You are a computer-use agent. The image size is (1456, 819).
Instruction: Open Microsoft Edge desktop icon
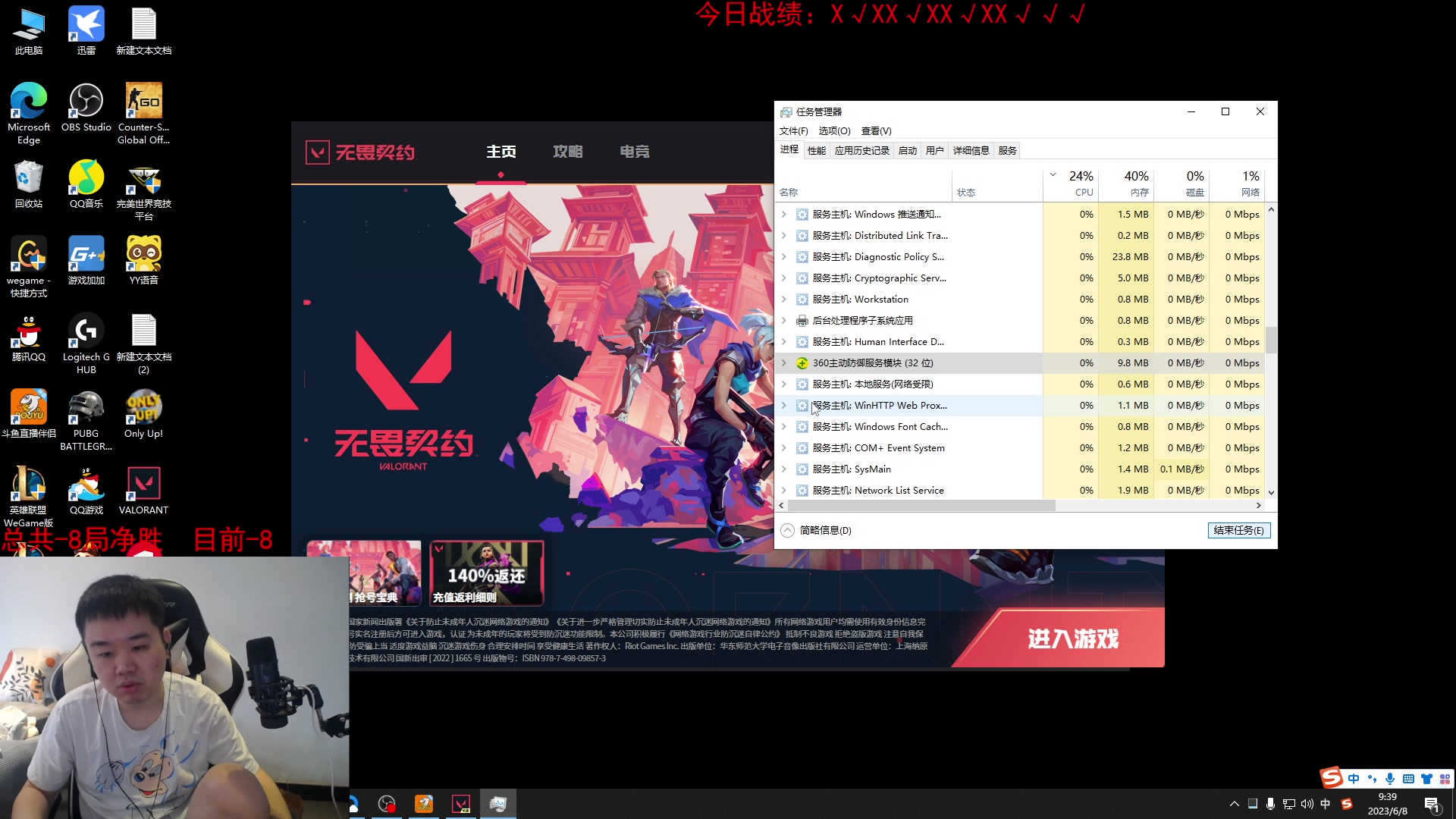tap(29, 114)
